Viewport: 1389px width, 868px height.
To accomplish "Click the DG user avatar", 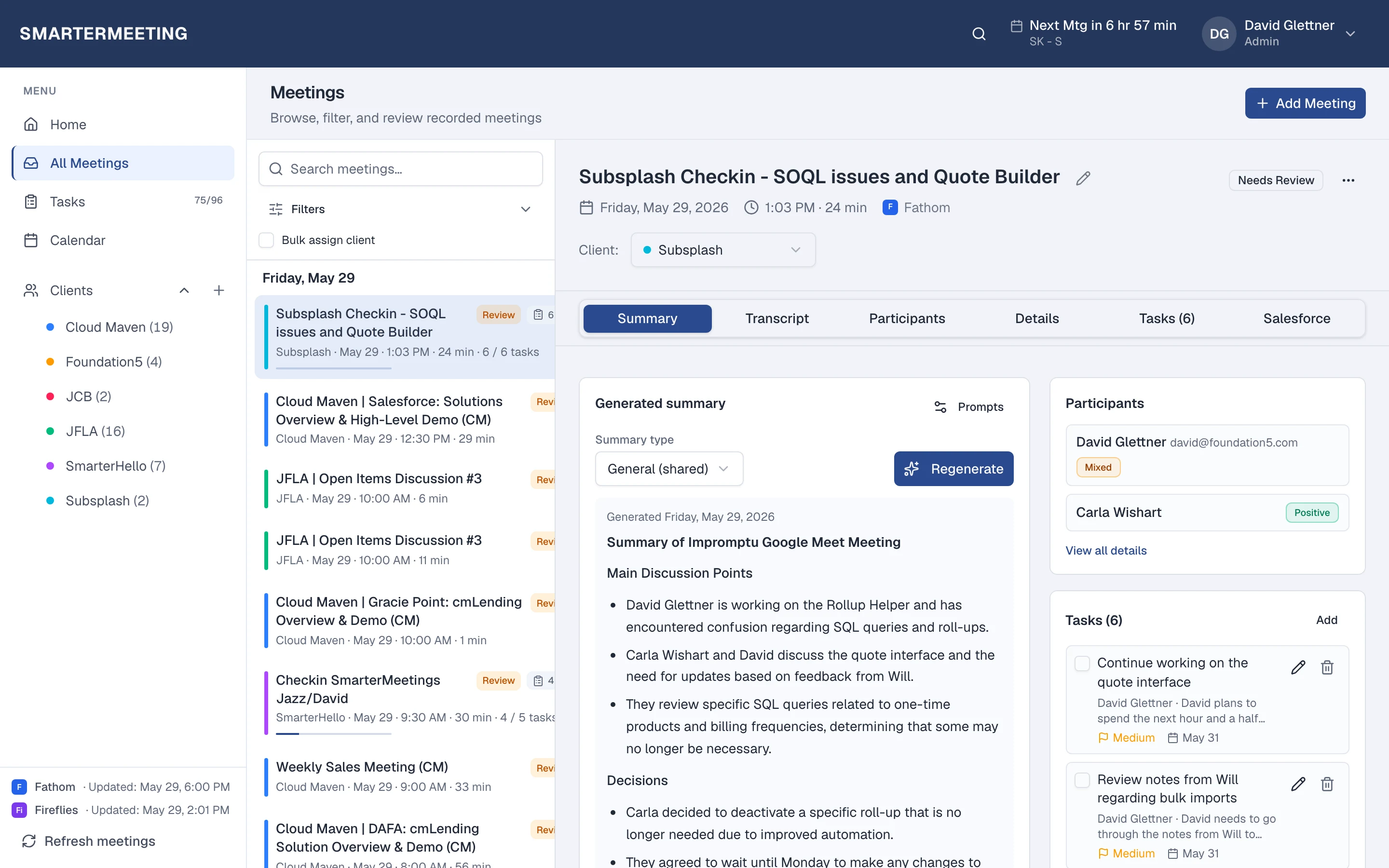I will coord(1219,34).
